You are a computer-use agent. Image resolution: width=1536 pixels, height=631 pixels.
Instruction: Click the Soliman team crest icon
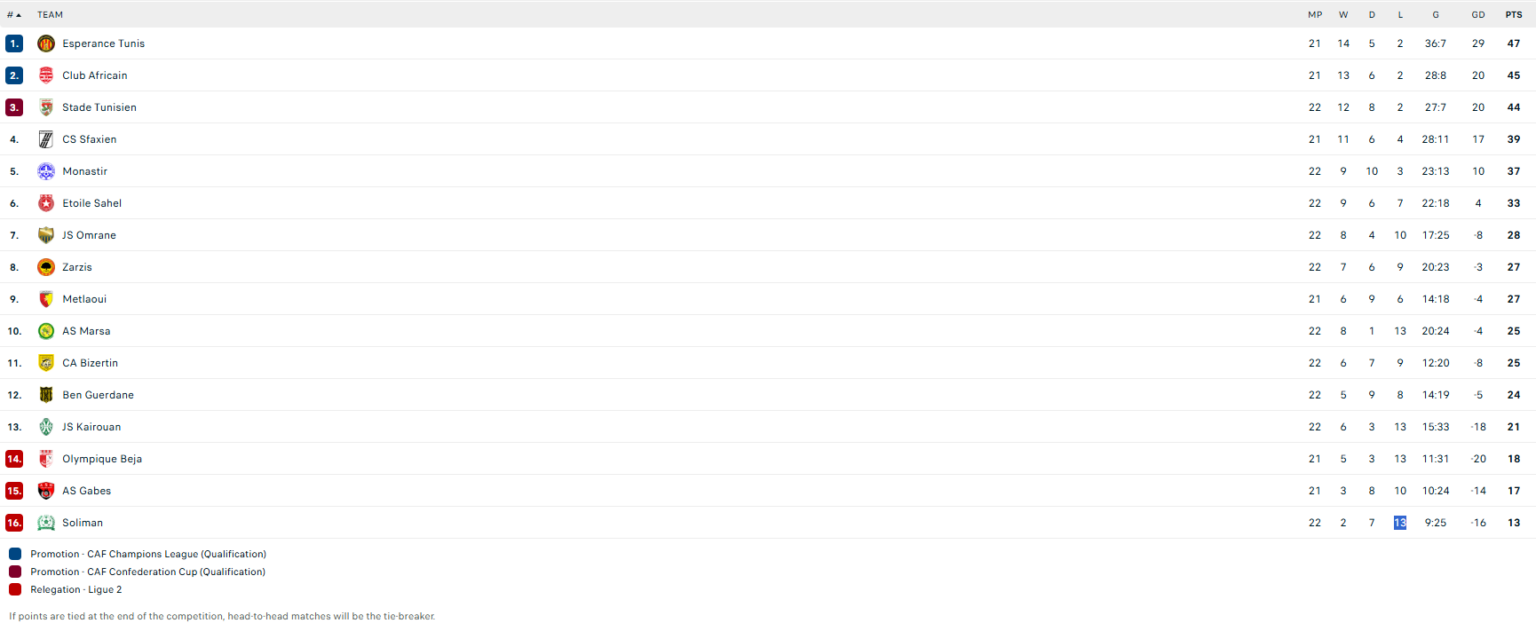(x=46, y=523)
